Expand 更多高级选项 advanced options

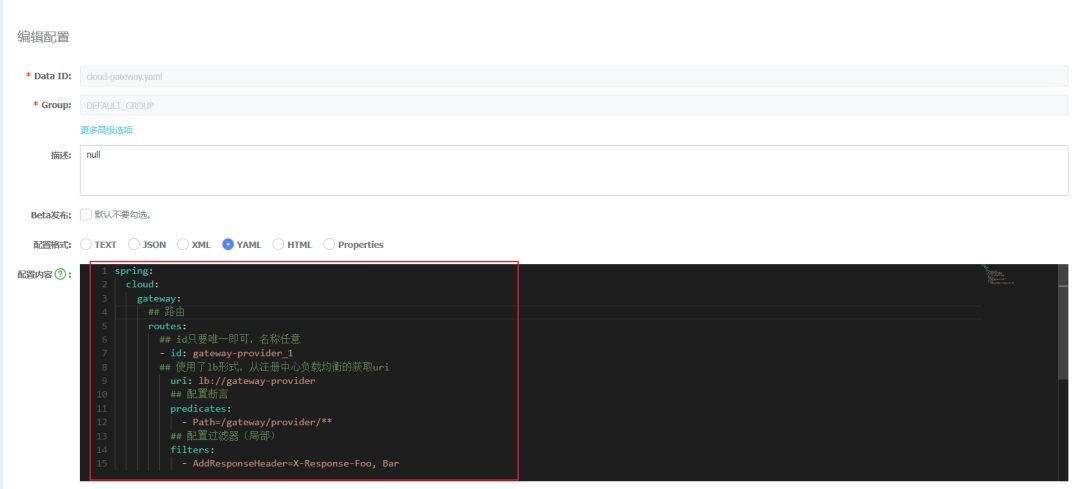[x=106, y=130]
